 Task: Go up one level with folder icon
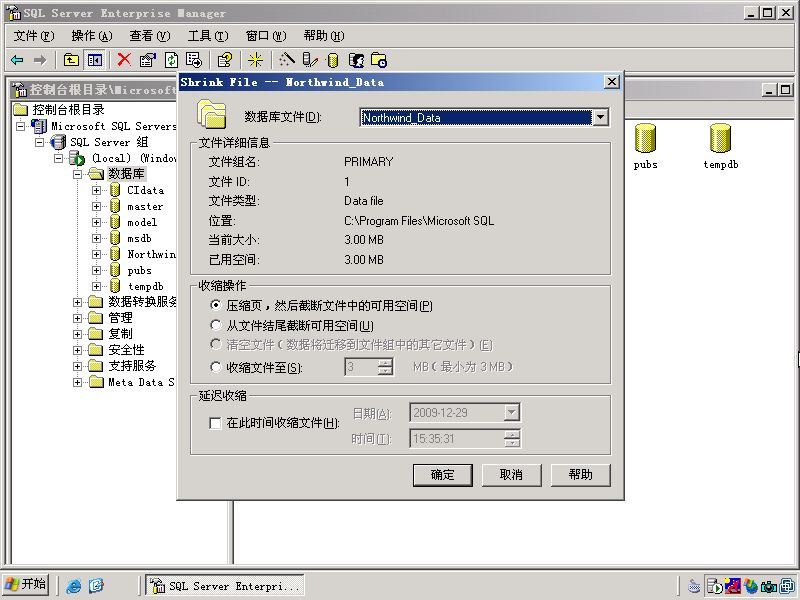coord(71,60)
